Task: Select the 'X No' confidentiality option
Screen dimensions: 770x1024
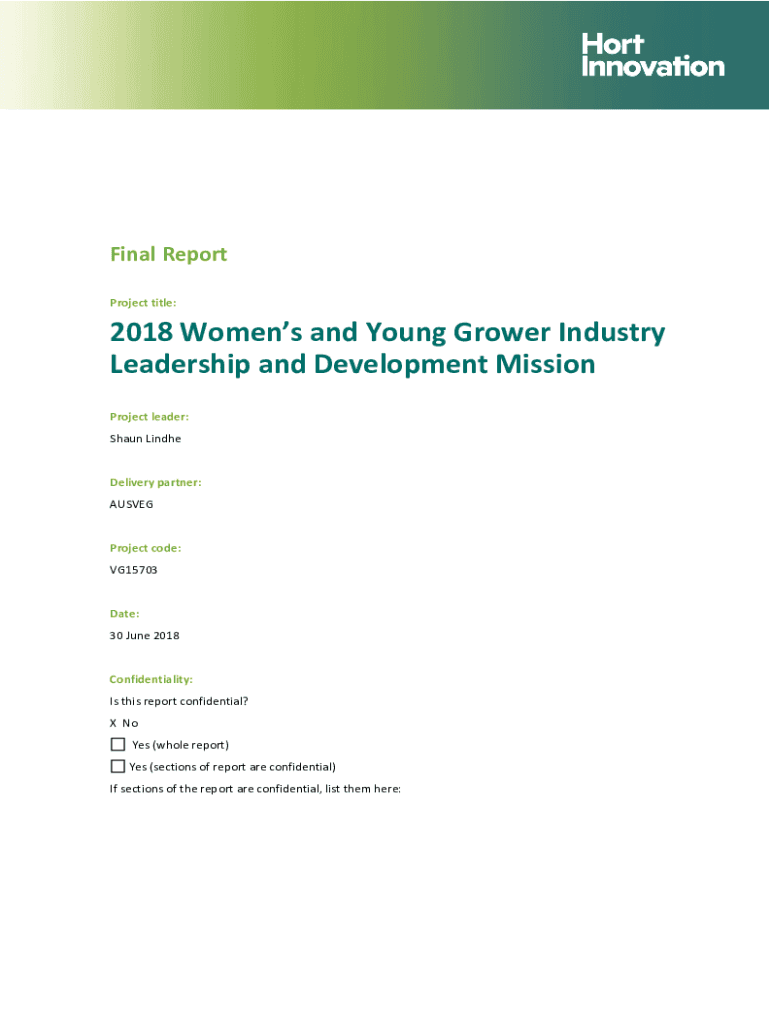Action: point(124,723)
